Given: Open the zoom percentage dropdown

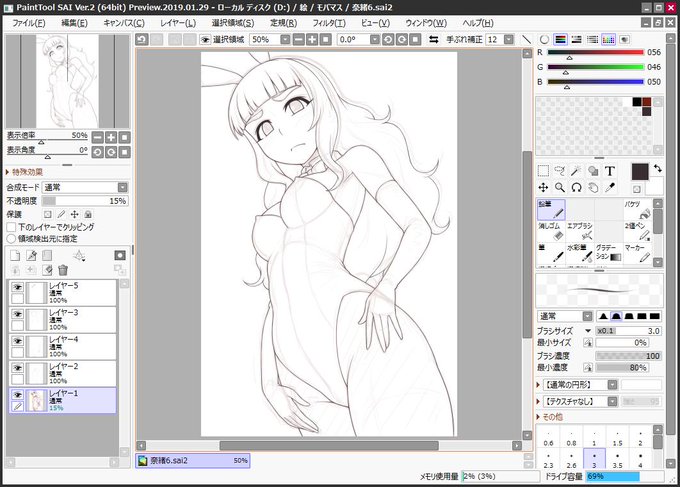Looking at the screenshot, I should pyautogui.click(x=285, y=39).
